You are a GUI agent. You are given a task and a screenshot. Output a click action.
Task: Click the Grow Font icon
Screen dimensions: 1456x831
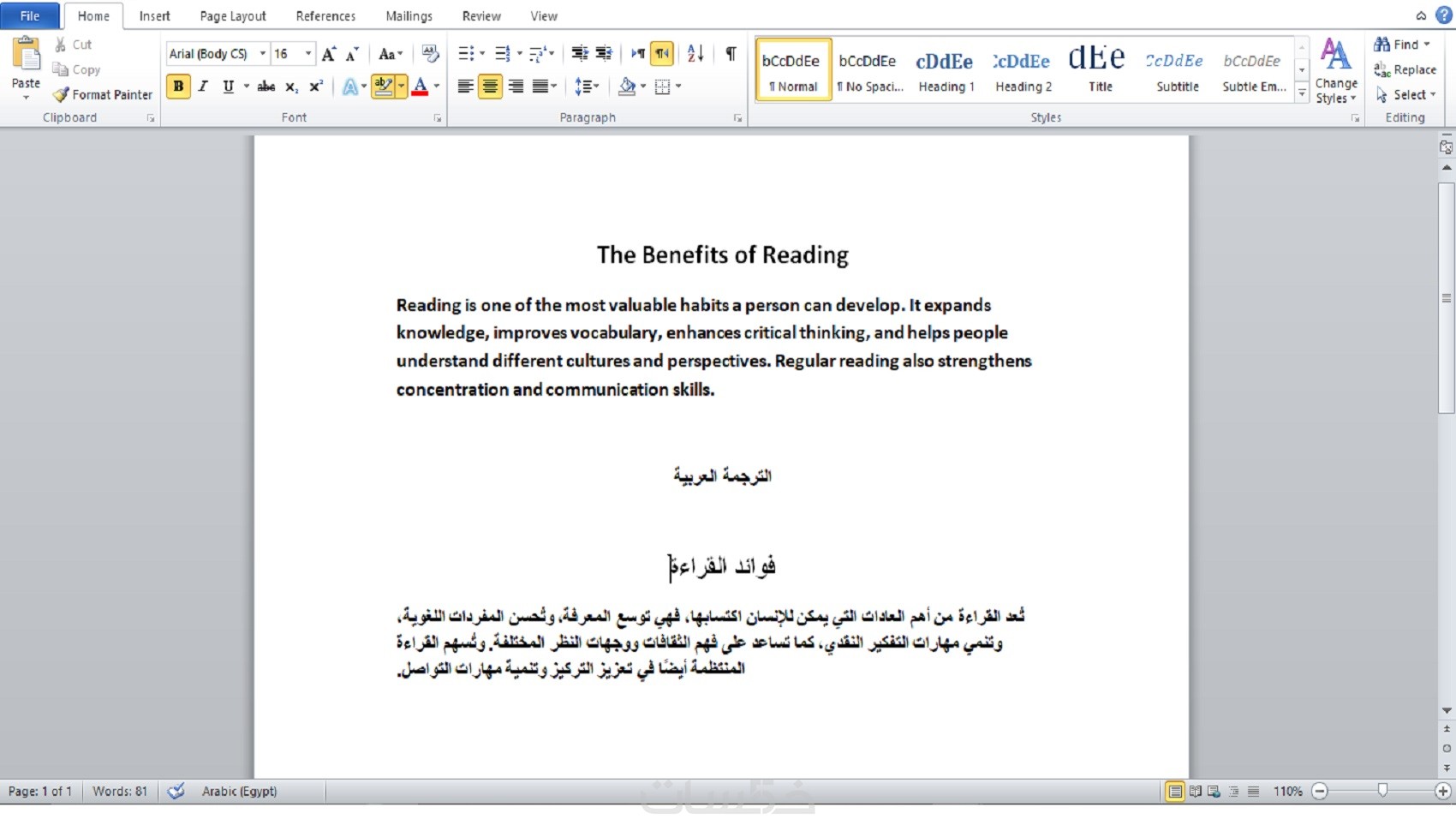[x=329, y=54]
